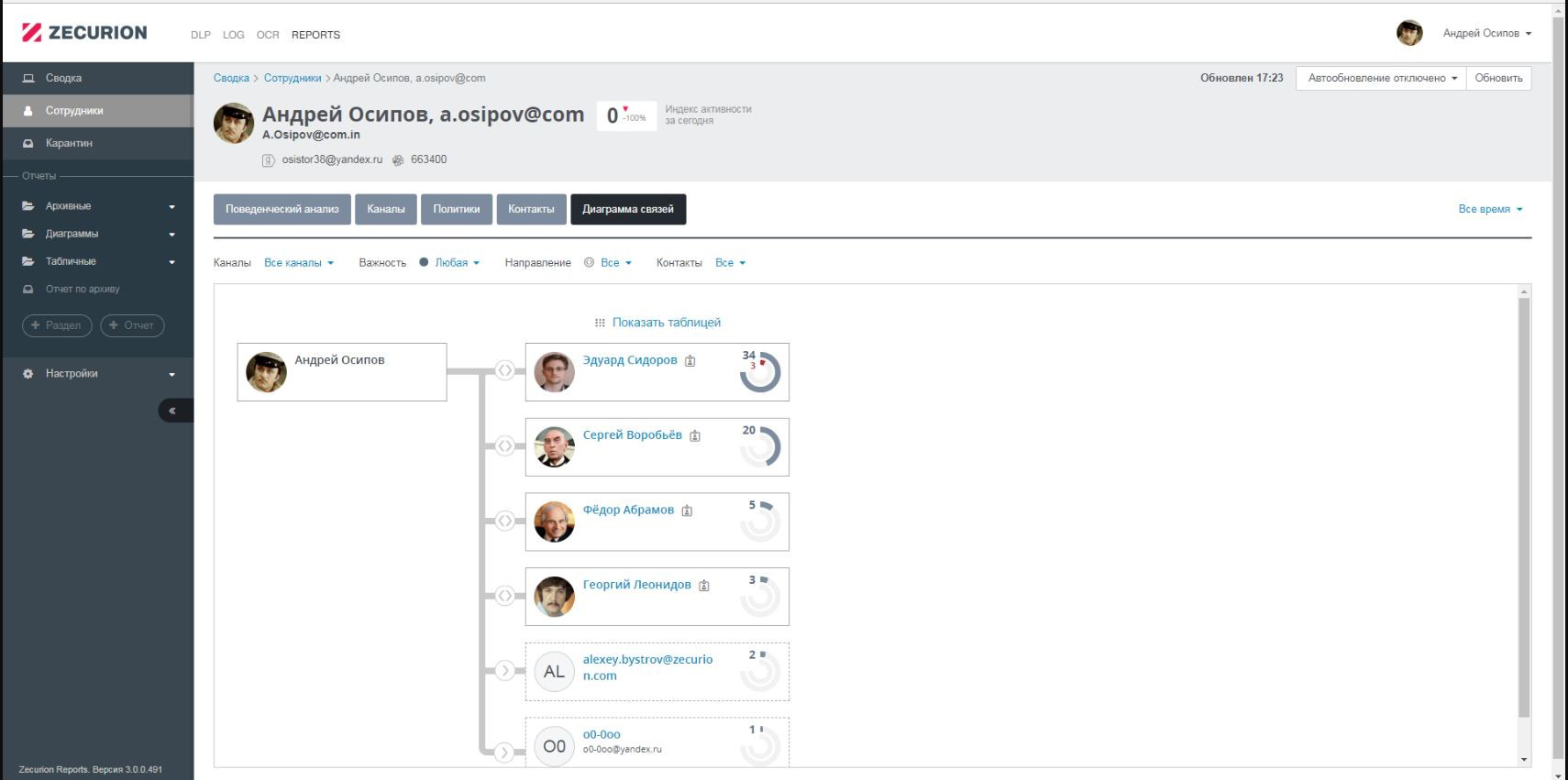The height and width of the screenshot is (780, 1568).
Task: Open Карантин from the sidebar
Action: pos(69,143)
